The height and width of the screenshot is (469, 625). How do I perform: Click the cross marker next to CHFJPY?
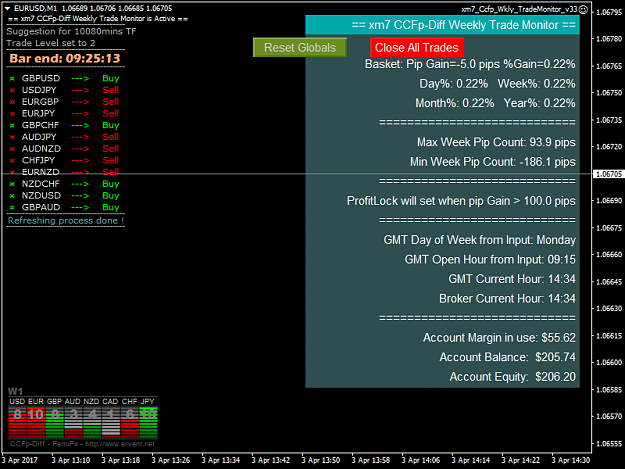pyautogui.click(x=12, y=161)
